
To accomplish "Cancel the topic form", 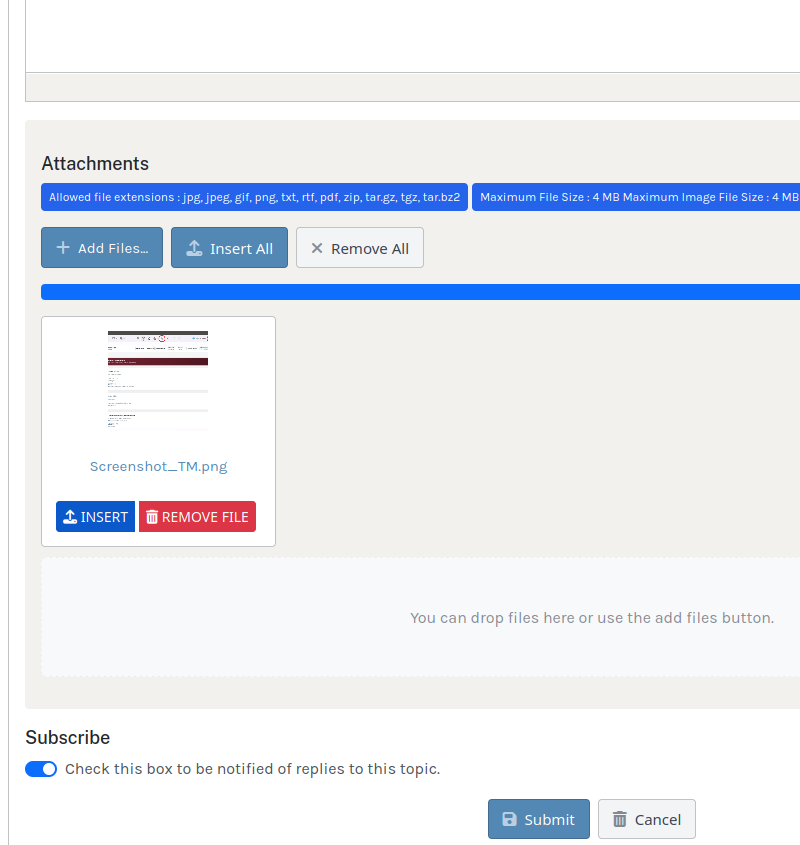I will (646, 819).
